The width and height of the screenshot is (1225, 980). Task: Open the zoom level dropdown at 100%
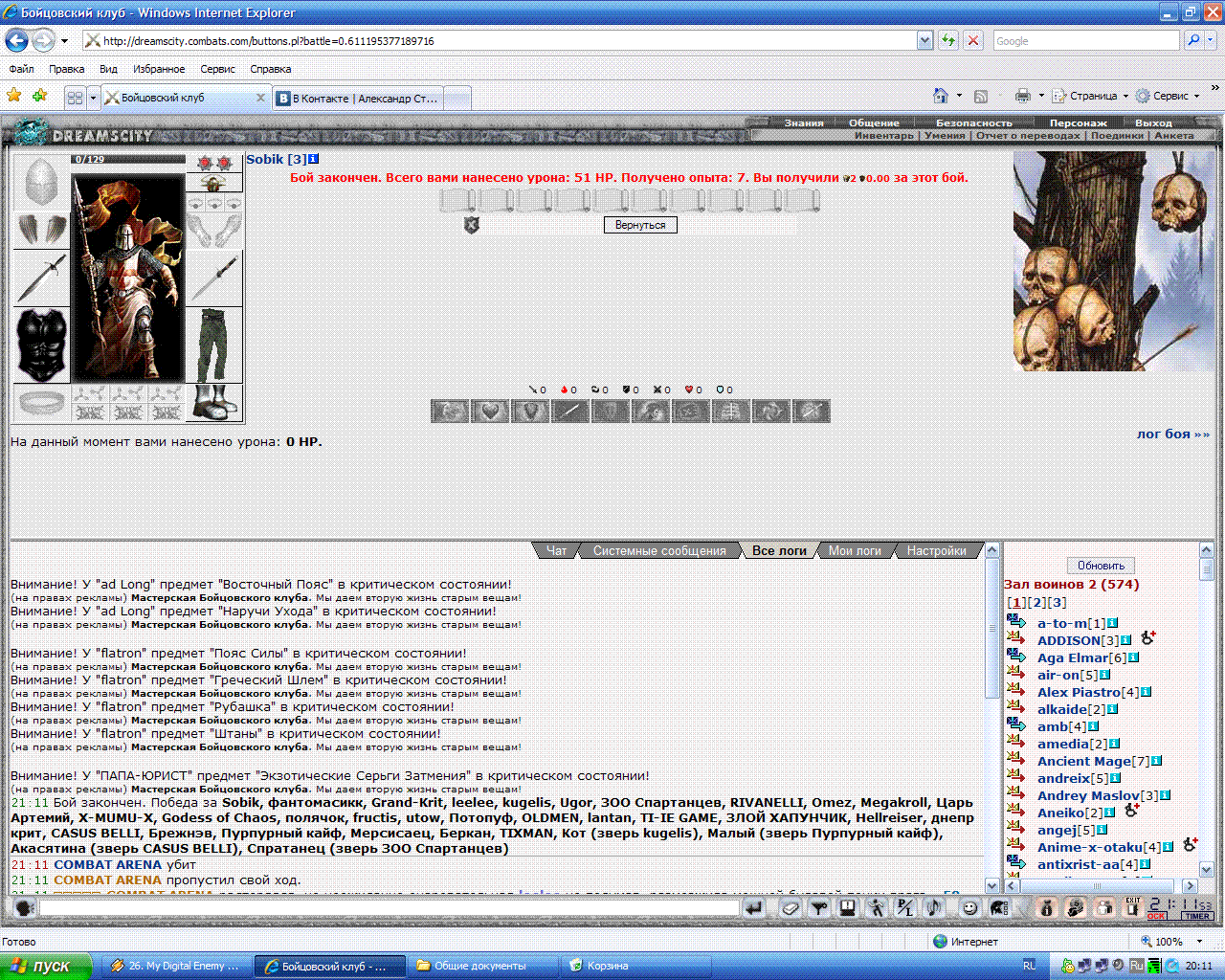click(x=1200, y=942)
